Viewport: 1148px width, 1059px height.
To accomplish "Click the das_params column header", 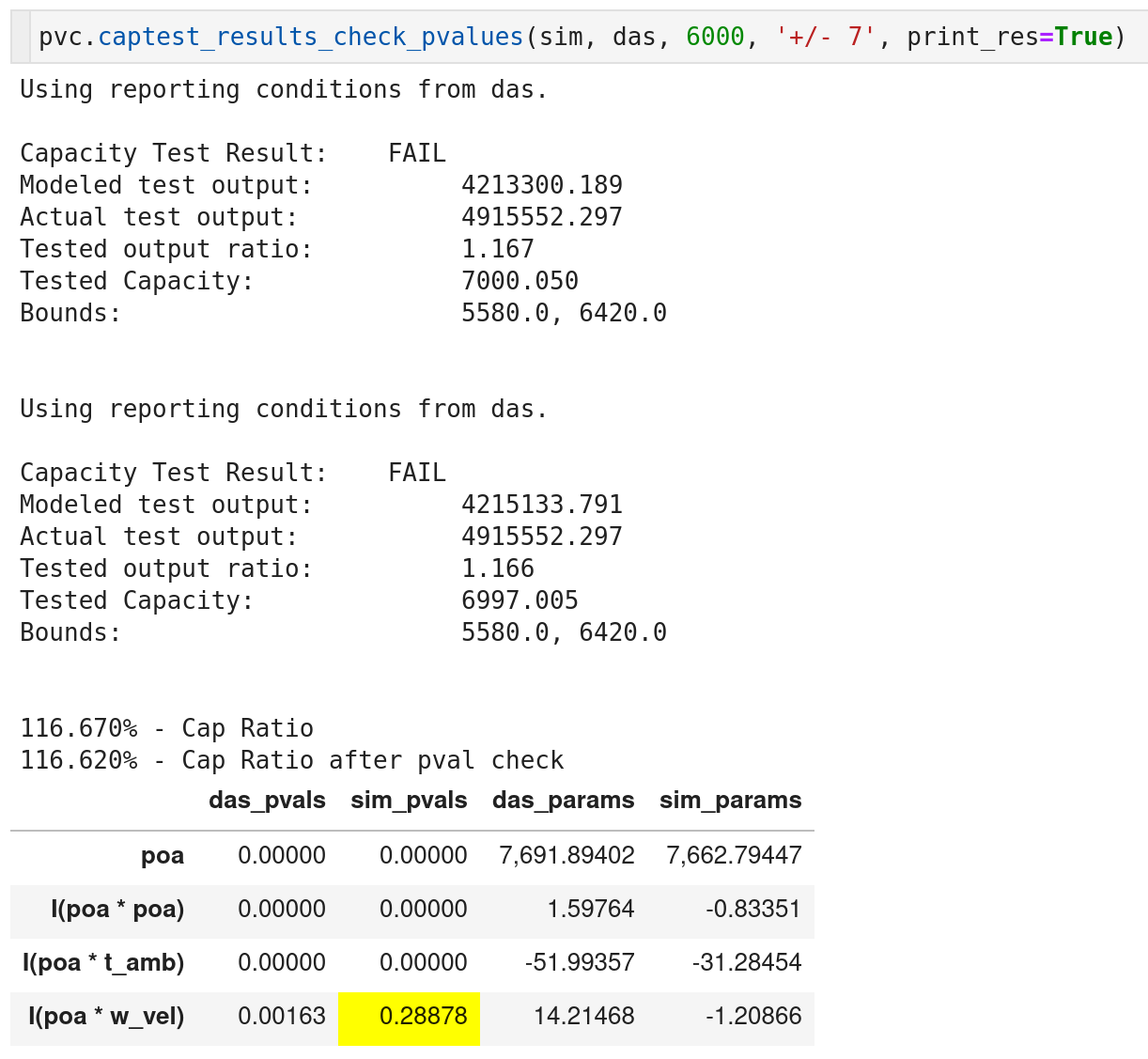I will (x=563, y=801).
